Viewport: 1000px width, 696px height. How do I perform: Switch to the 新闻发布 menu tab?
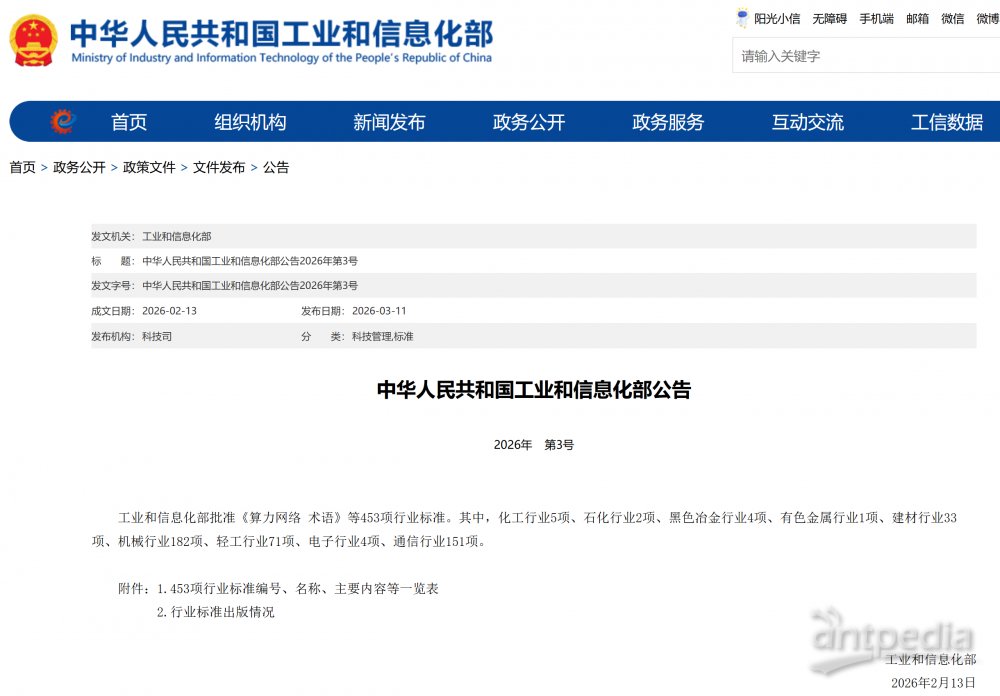[389, 122]
